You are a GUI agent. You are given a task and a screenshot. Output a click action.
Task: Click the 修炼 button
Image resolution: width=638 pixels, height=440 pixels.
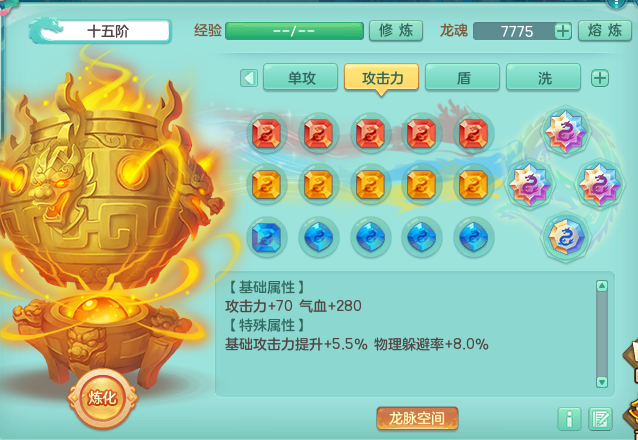(396, 31)
